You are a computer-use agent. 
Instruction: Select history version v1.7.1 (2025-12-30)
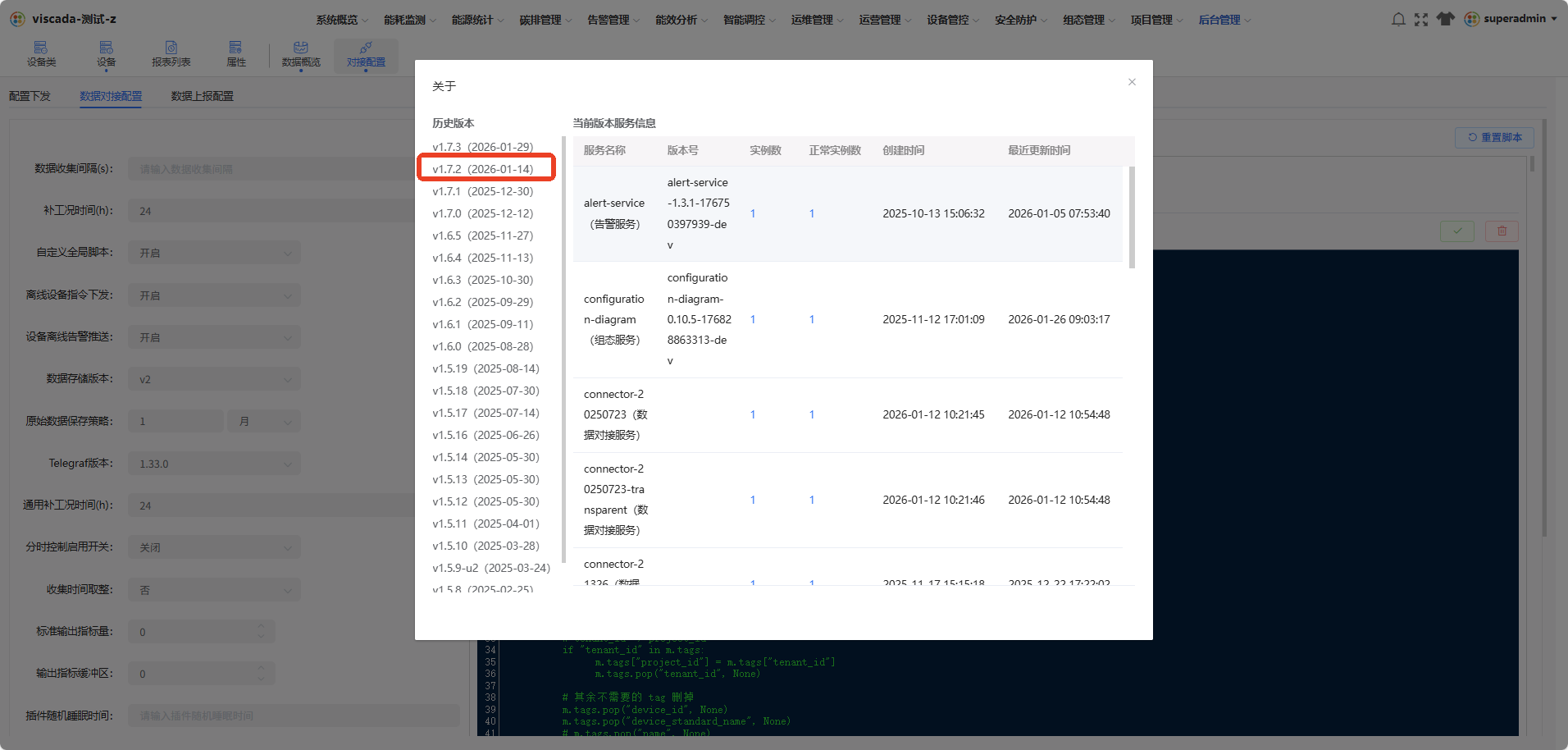[x=483, y=191]
